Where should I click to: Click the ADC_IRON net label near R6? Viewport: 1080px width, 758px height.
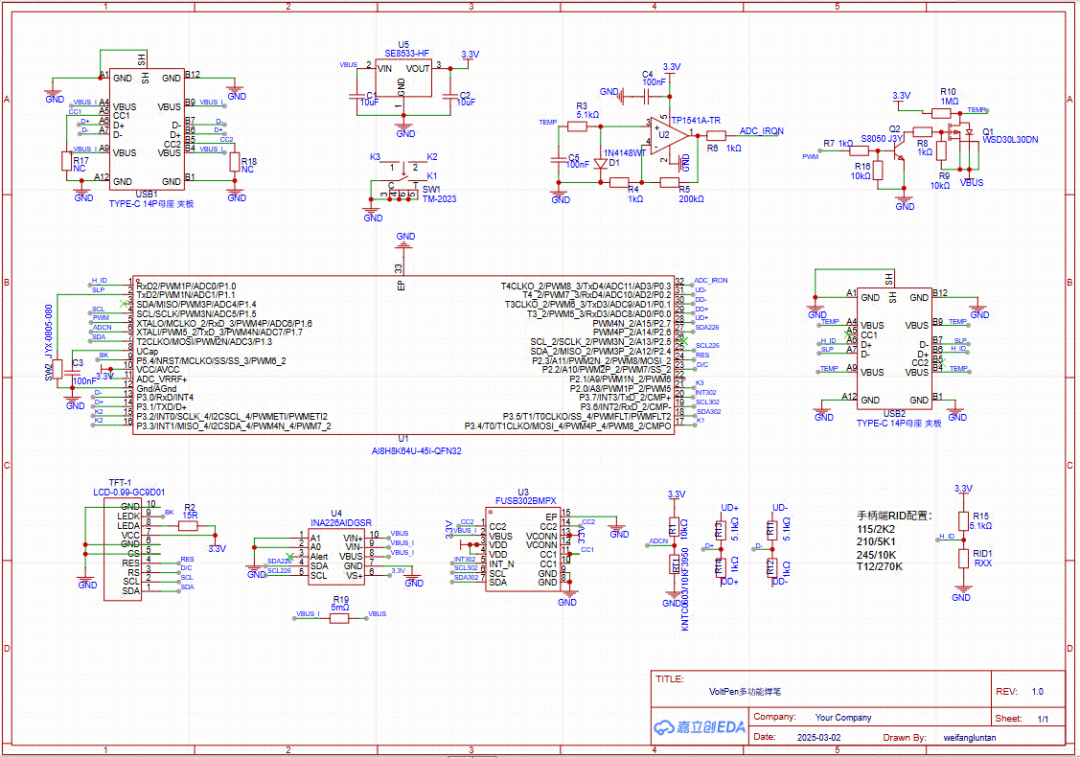761,131
